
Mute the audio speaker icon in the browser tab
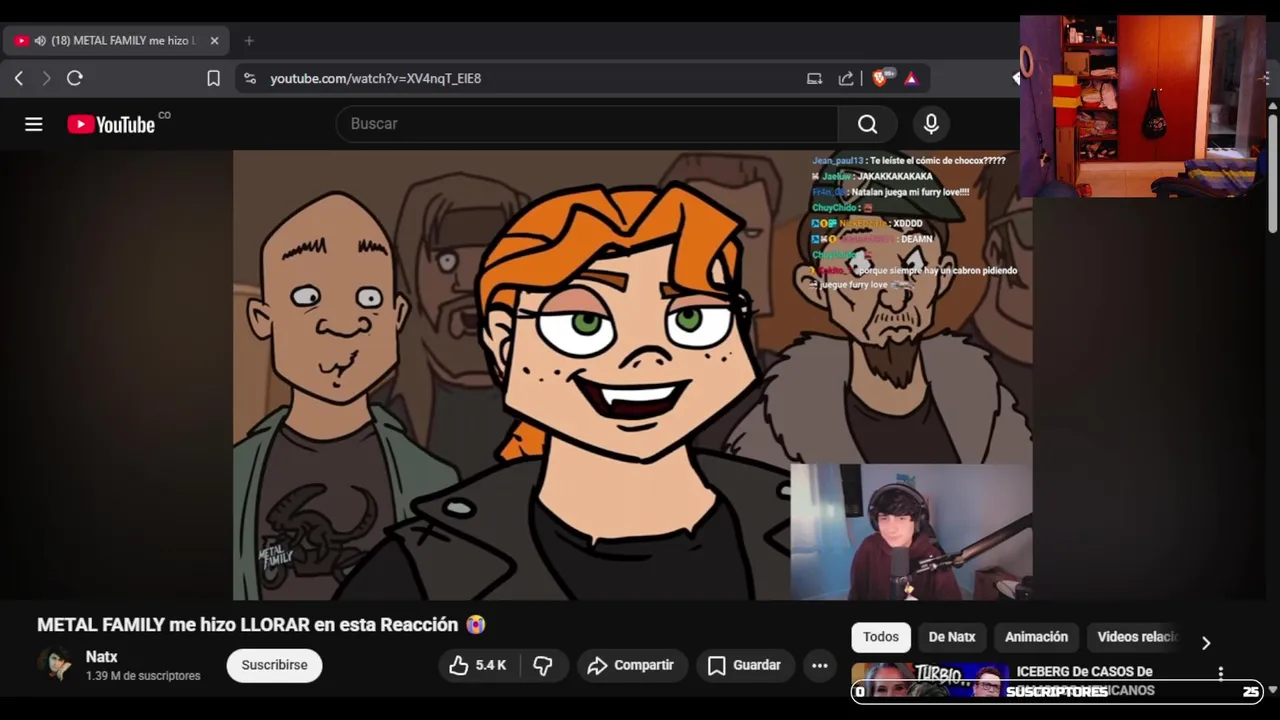tap(40, 41)
